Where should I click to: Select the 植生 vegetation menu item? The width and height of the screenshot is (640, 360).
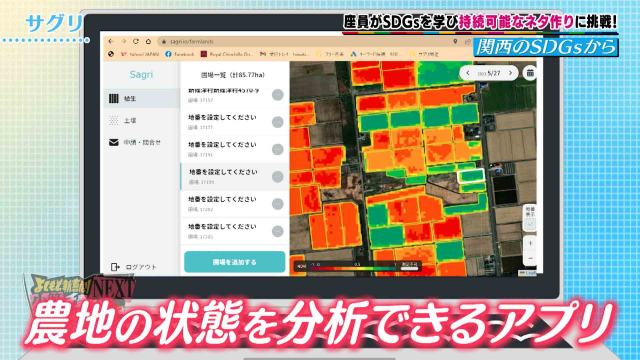point(142,98)
